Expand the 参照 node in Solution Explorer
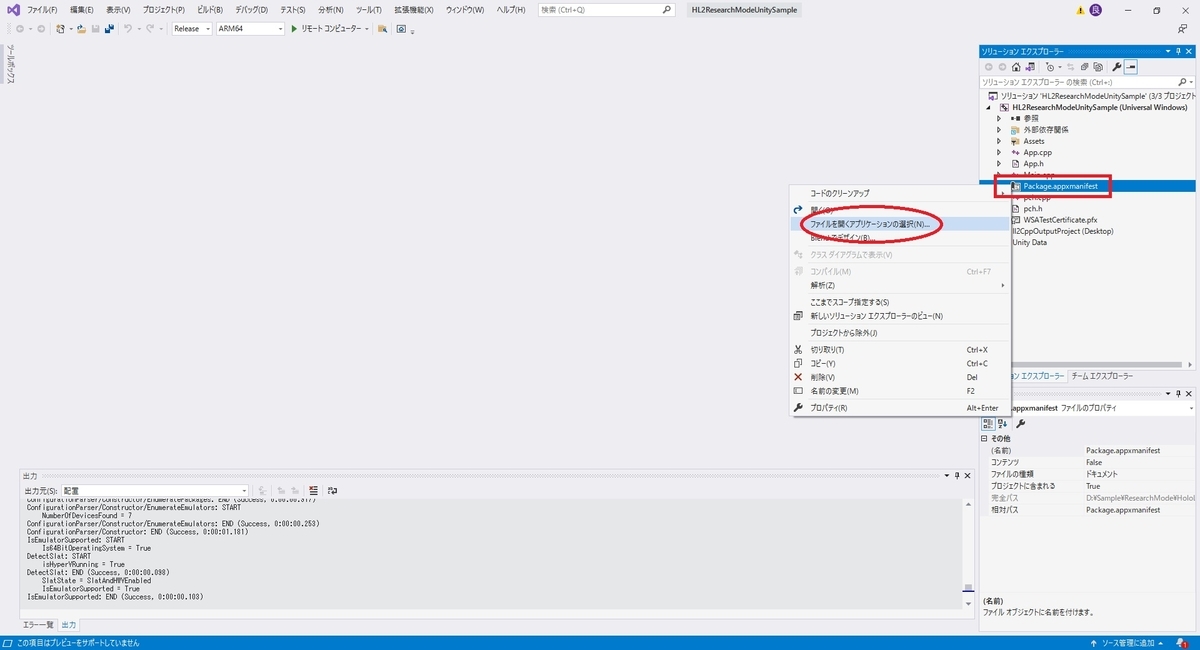 click(998, 118)
